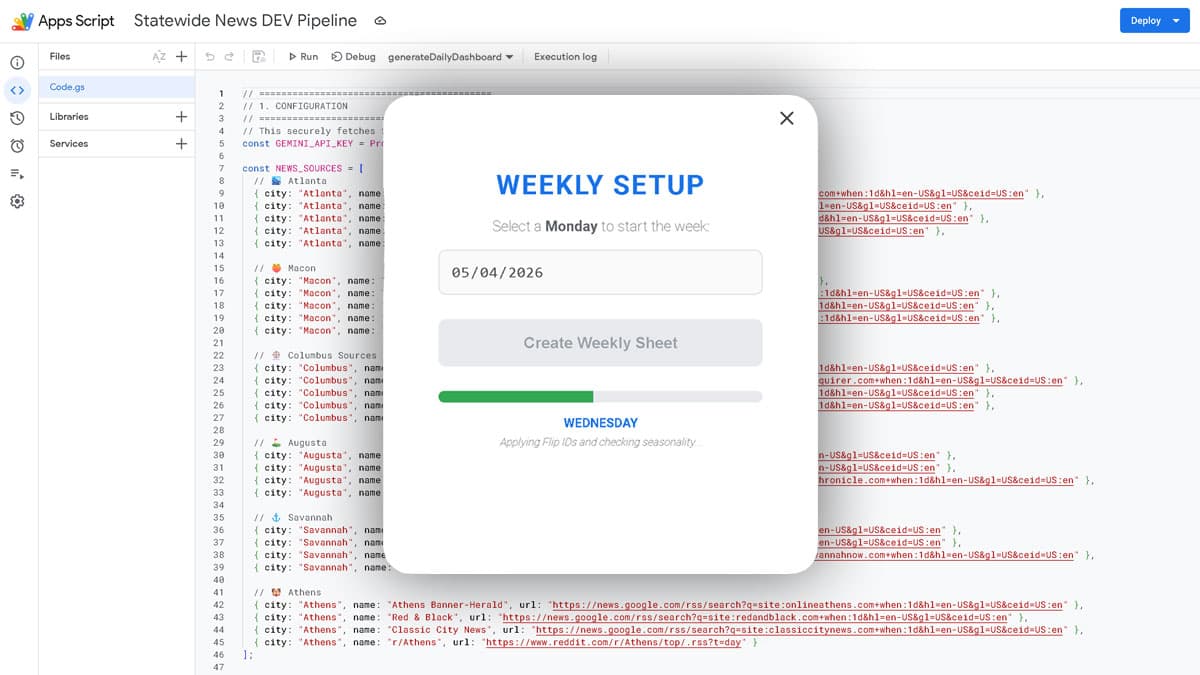
Task: Run the selected function
Action: tap(303, 57)
